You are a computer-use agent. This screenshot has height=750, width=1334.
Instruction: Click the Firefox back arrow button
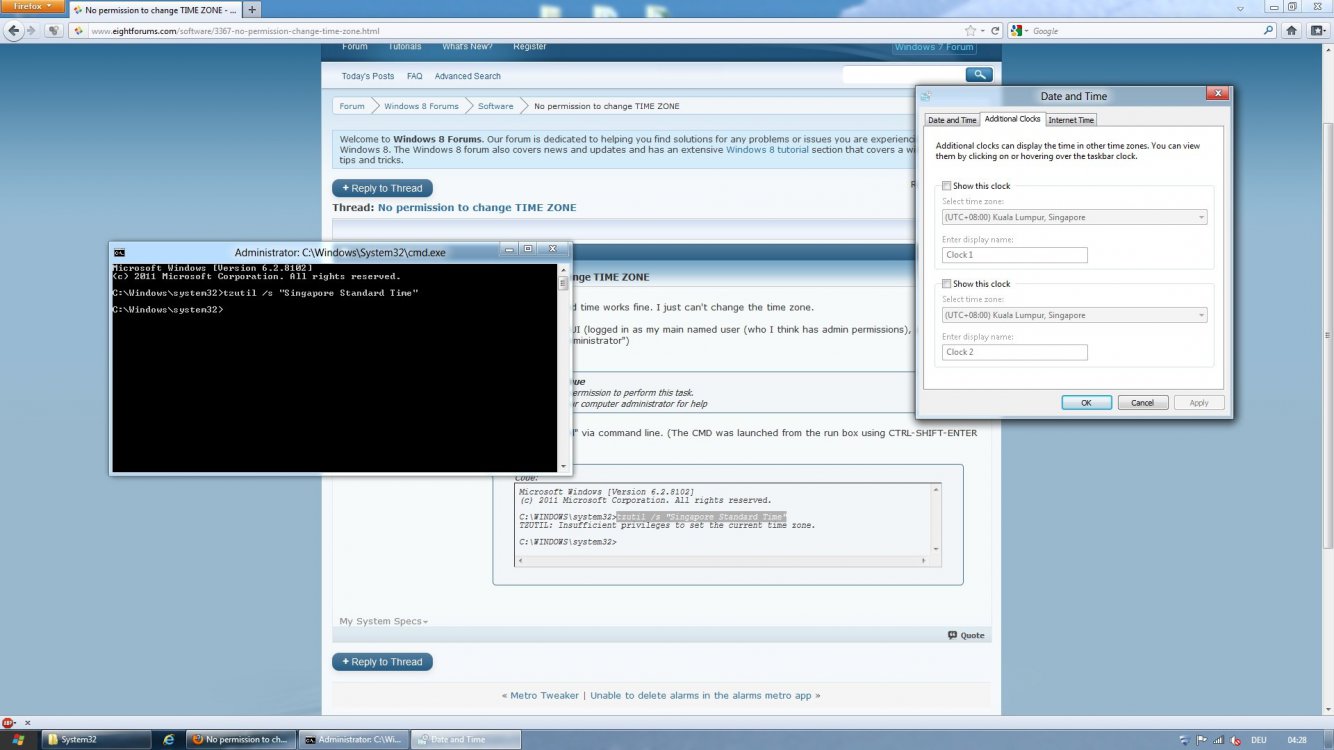[12, 30]
